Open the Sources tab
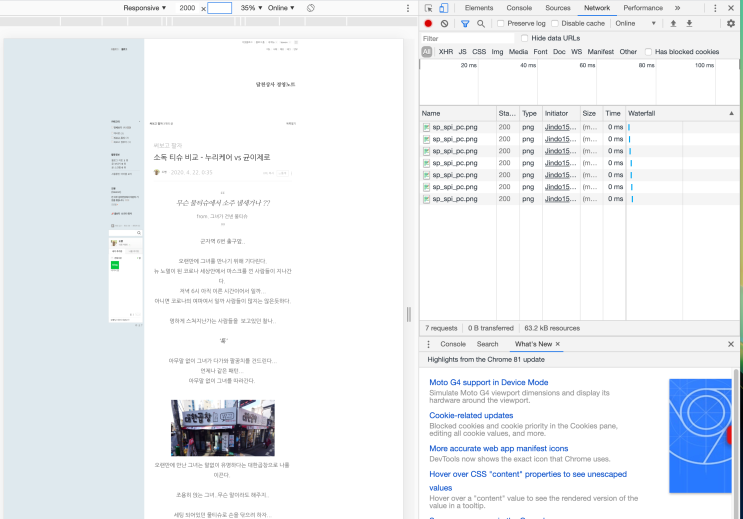Screen dimensions: 743x519 click(558, 8)
